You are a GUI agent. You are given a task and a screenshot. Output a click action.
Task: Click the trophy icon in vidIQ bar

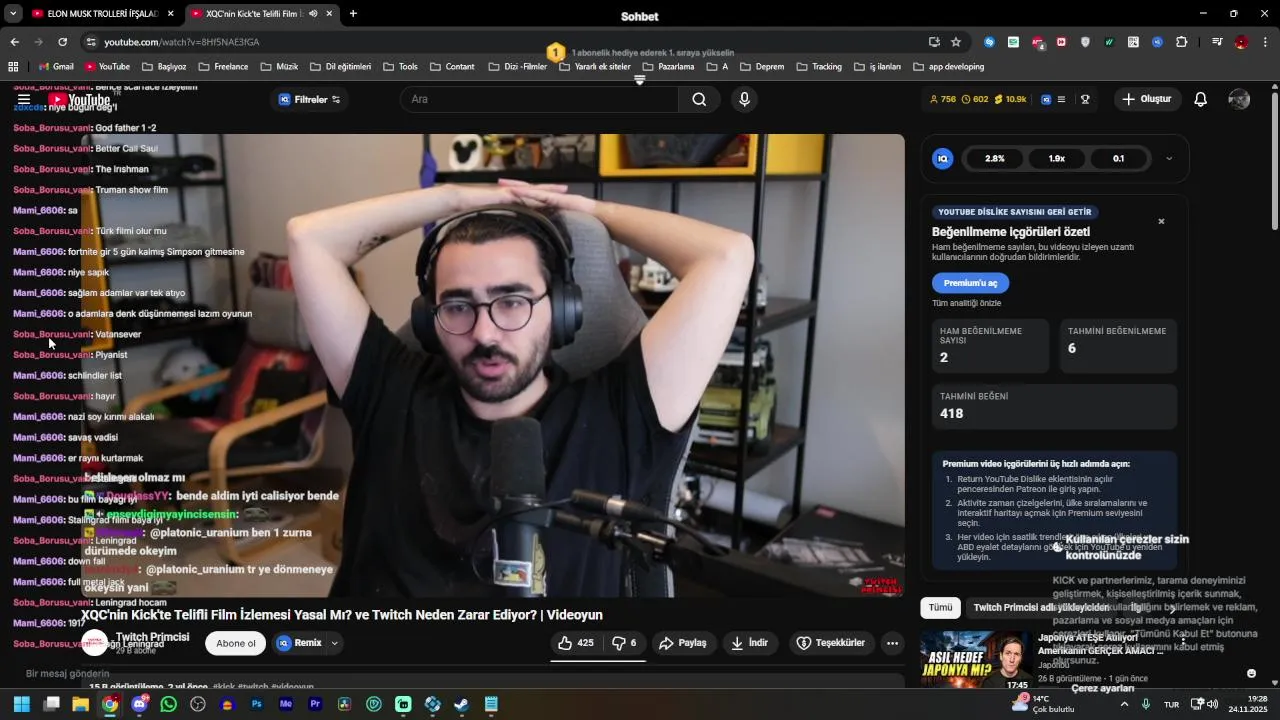(1085, 99)
